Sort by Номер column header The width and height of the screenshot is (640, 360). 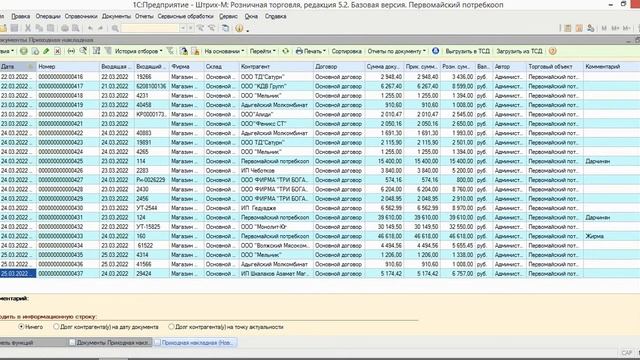pyautogui.click(x=68, y=67)
